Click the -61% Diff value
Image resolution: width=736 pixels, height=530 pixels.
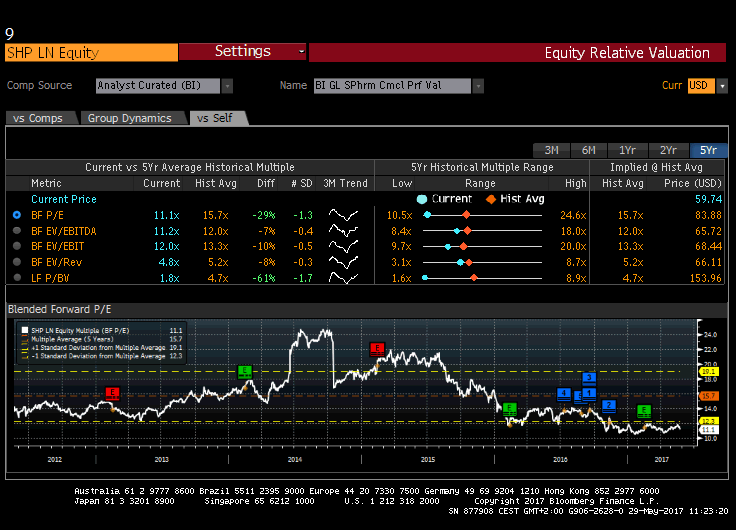tap(263, 277)
